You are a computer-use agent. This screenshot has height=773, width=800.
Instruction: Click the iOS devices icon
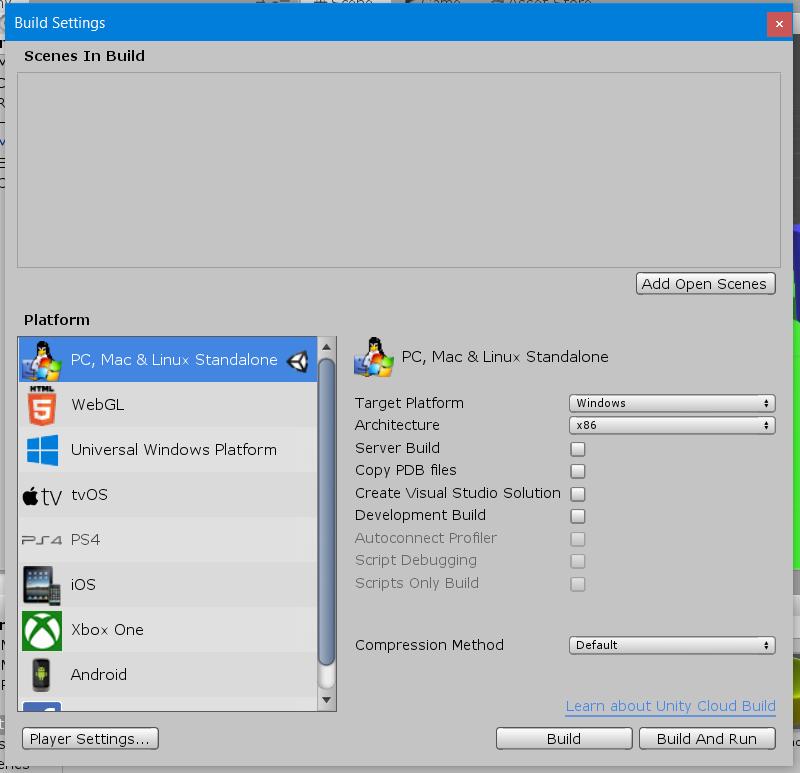(42, 585)
